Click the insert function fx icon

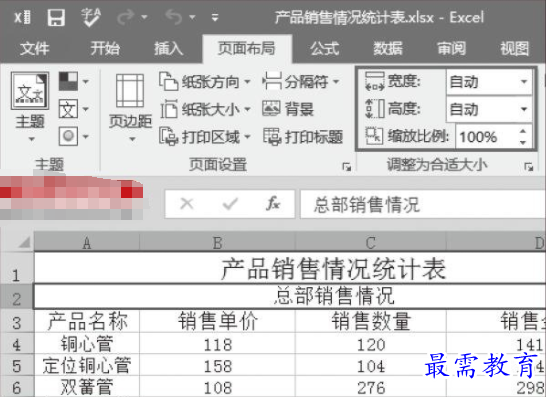273,204
